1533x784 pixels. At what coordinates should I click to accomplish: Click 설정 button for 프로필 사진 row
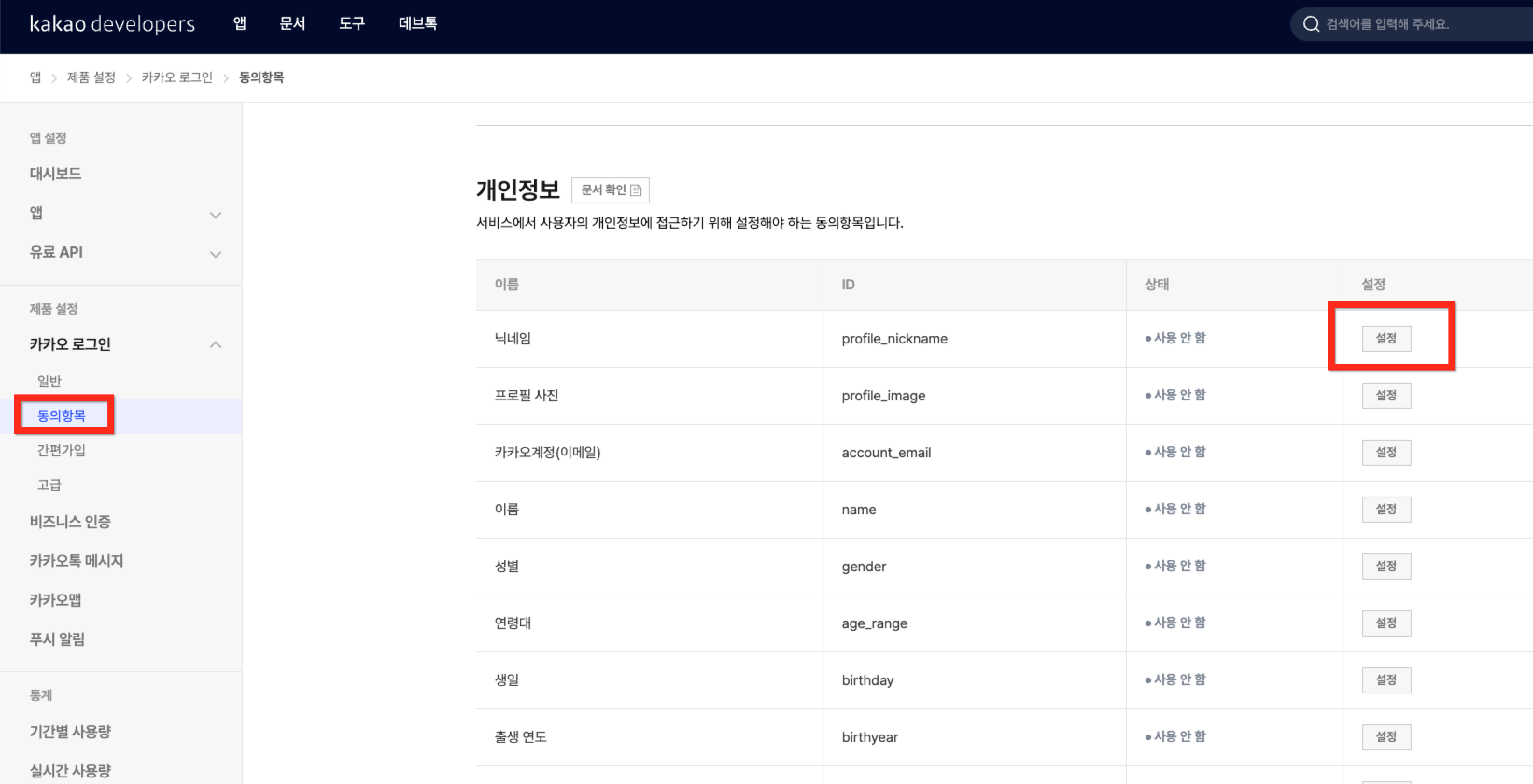[x=1385, y=396]
